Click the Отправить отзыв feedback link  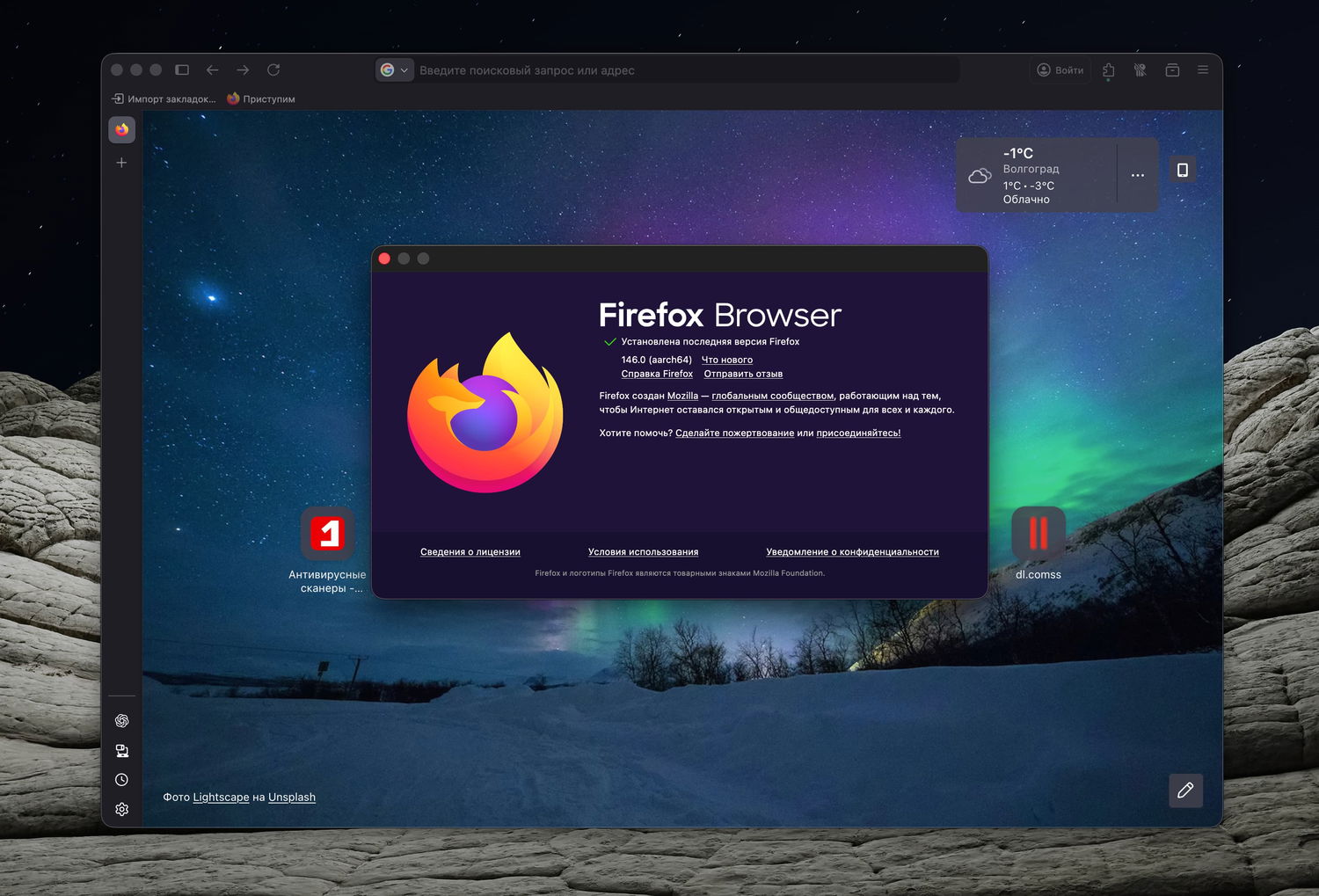pyautogui.click(x=743, y=374)
